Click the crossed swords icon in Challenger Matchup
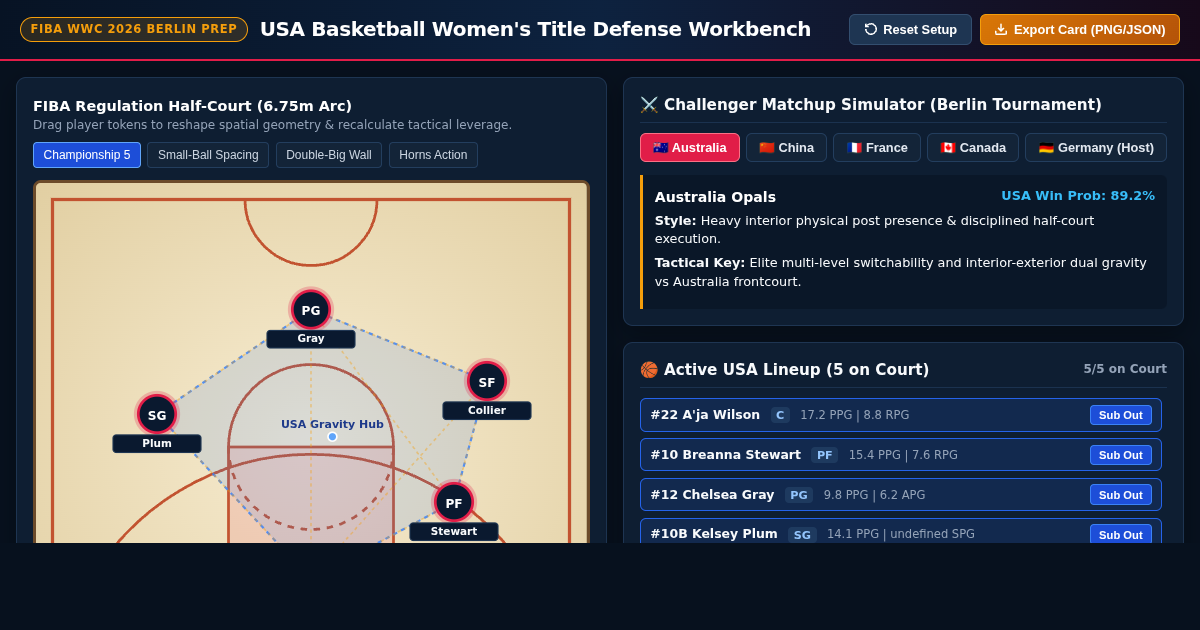 [x=649, y=105]
